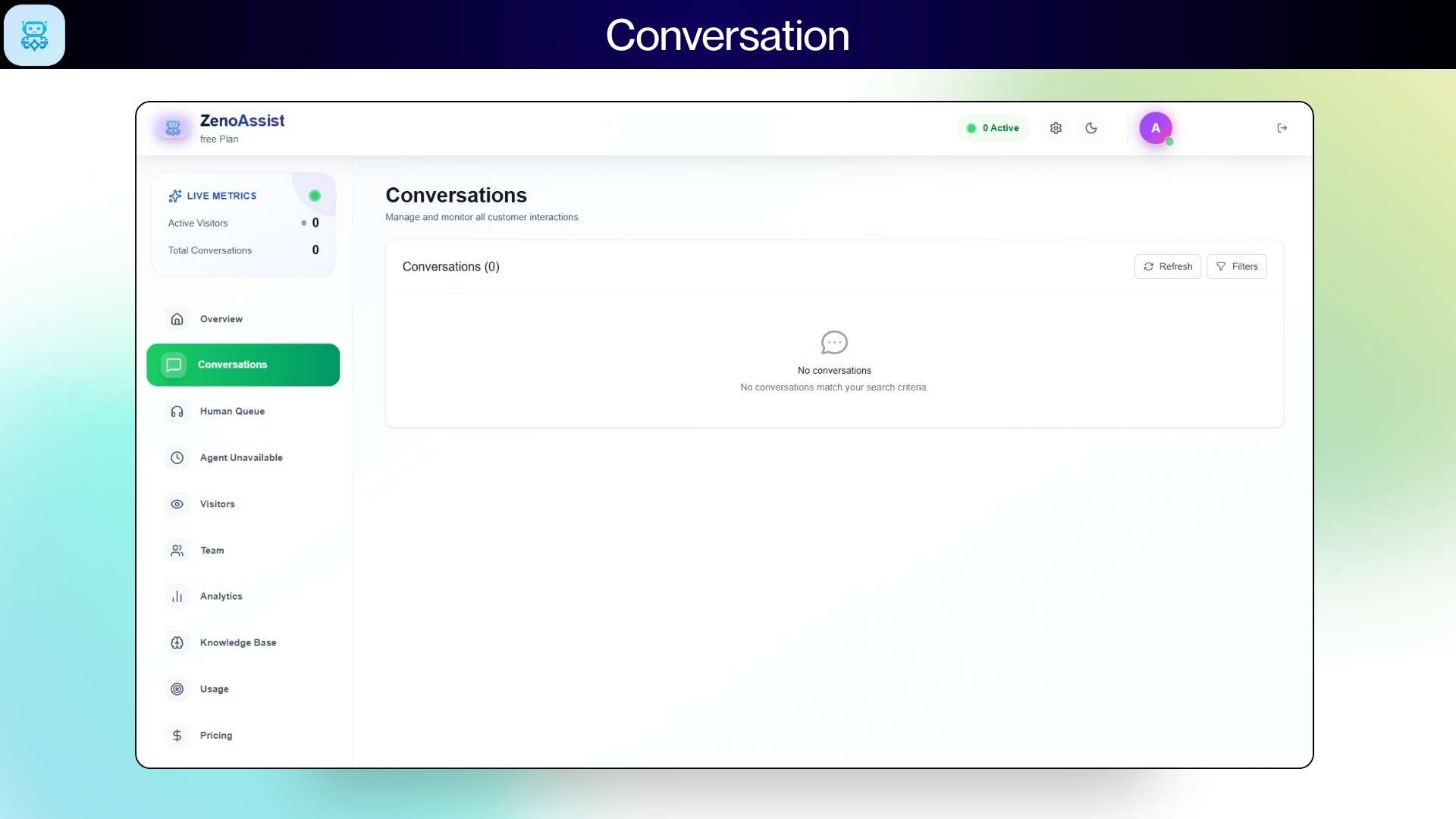Click the online status dot on the avatar

click(x=1168, y=140)
